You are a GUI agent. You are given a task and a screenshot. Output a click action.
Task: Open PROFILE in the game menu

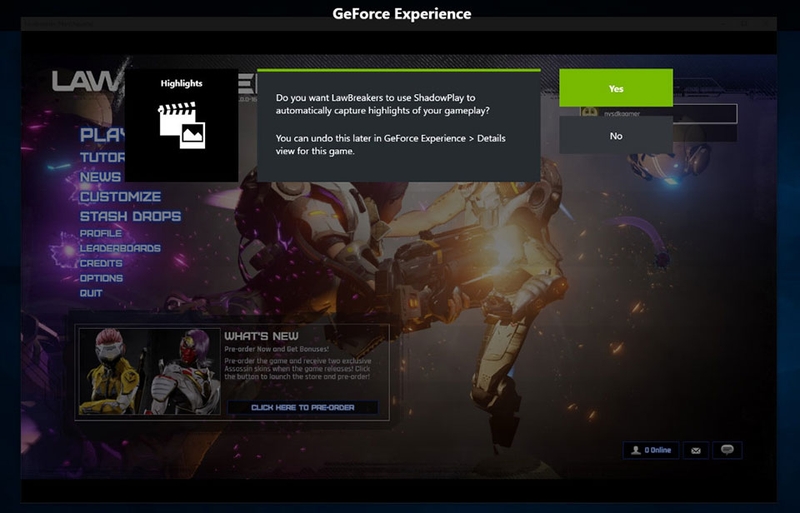[101, 233]
